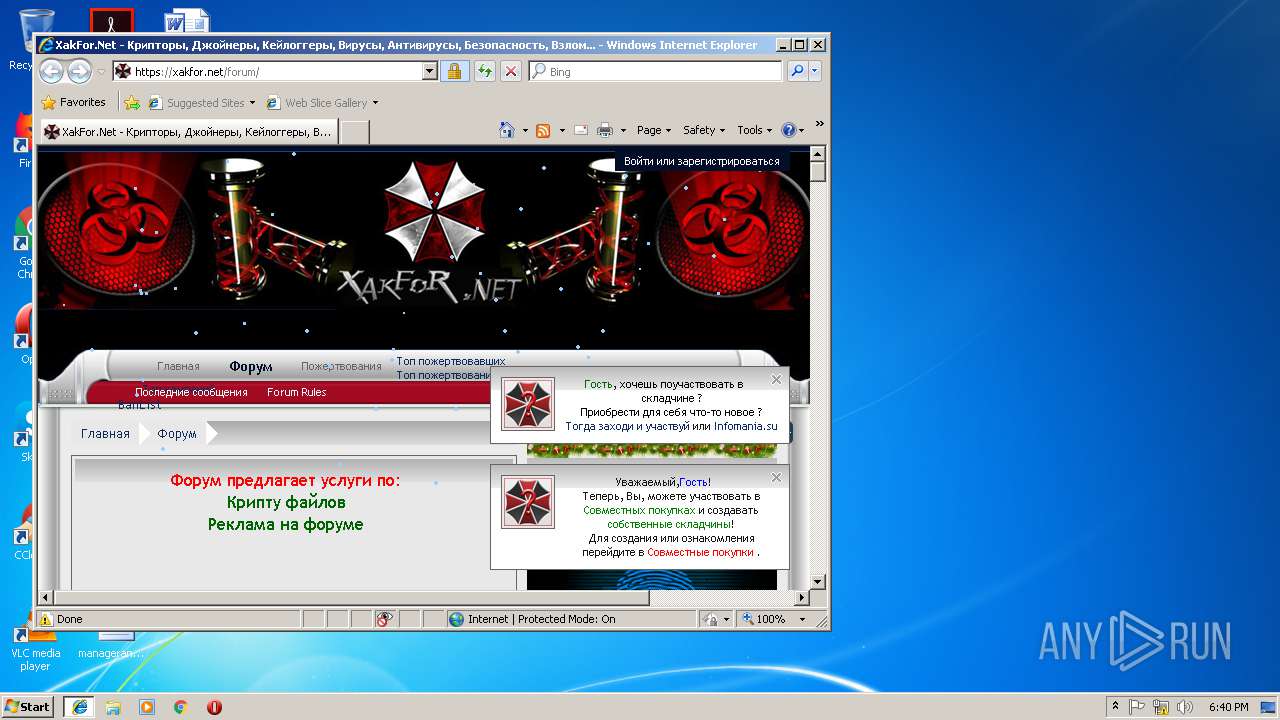Screen dimensions: 1280x720
Task: Add page to Favorites bar icon
Action: tap(132, 102)
